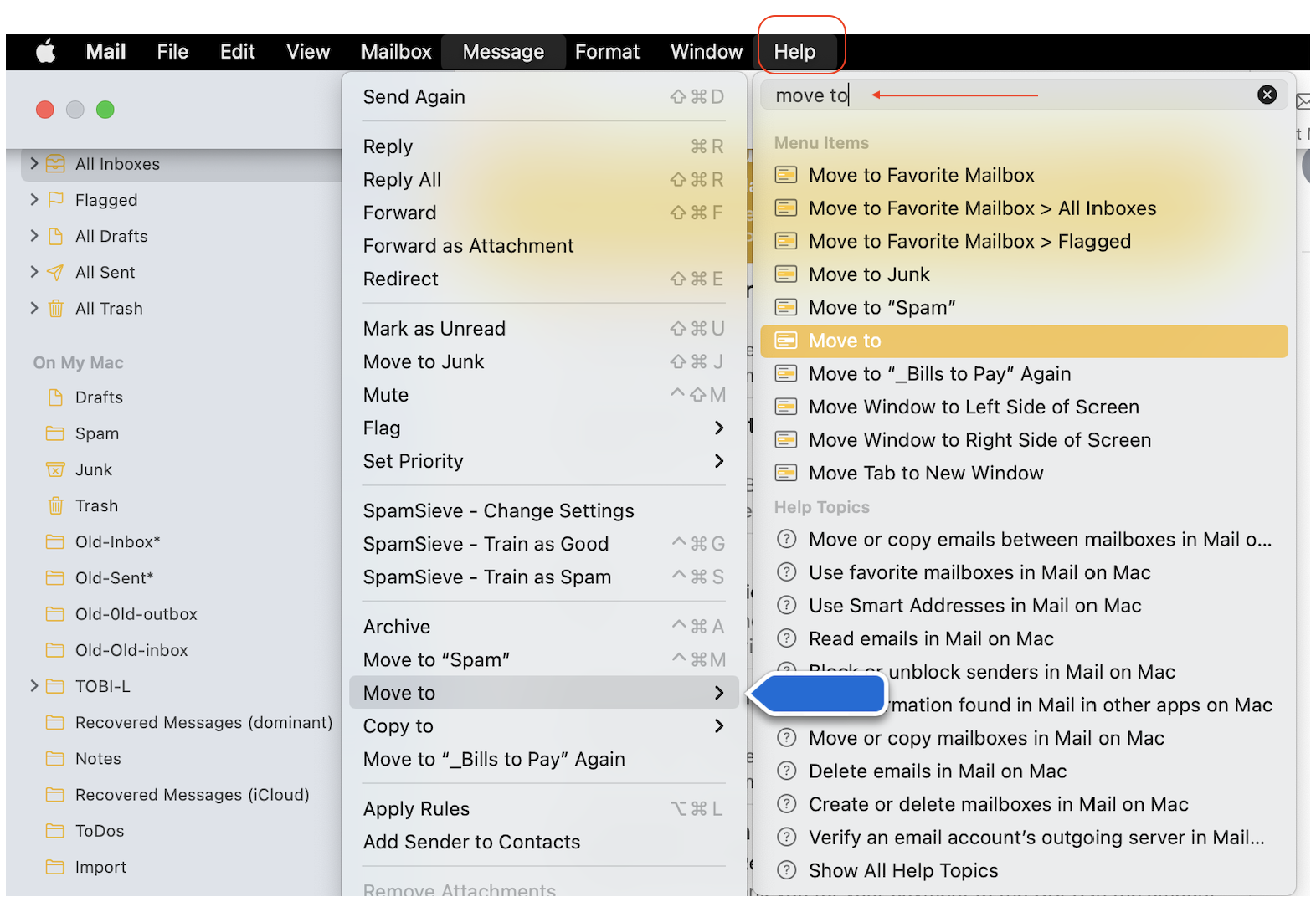1316x902 pixels.
Task: Open the Window menu in the menu bar
Action: [707, 52]
